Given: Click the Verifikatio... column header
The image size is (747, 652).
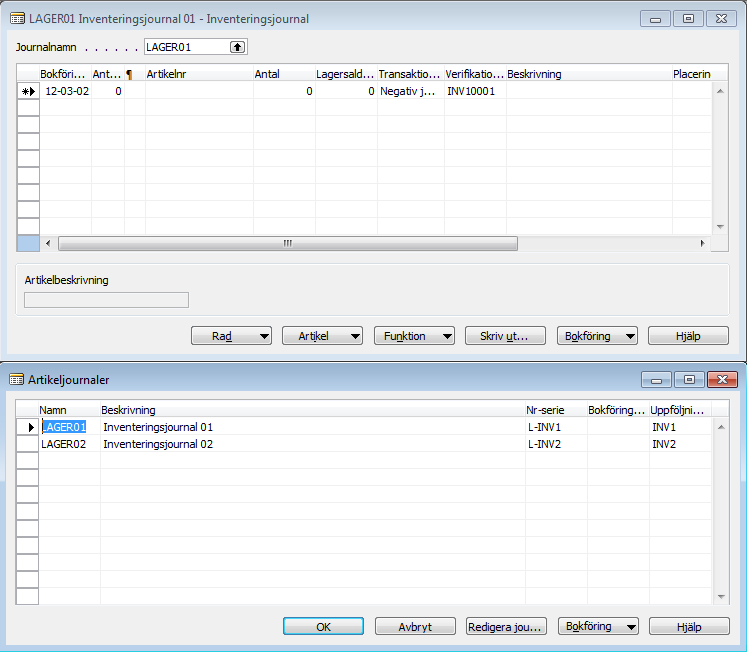Looking at the screenshot, I should click(475, 74).
